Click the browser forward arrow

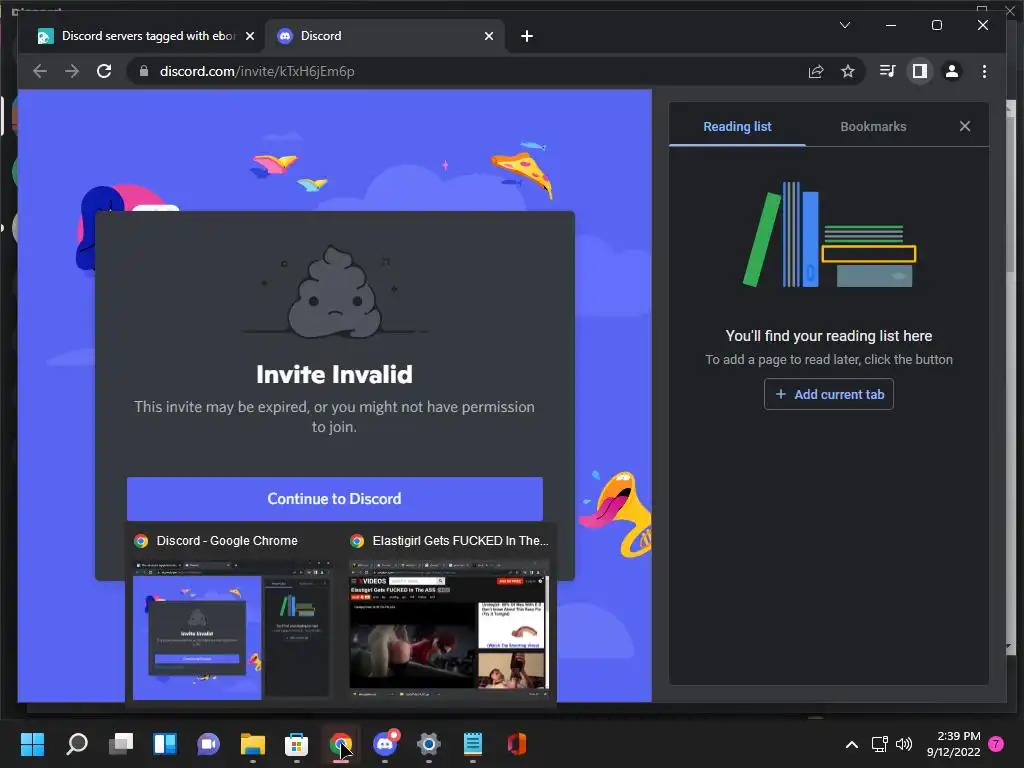coord(72,71)
